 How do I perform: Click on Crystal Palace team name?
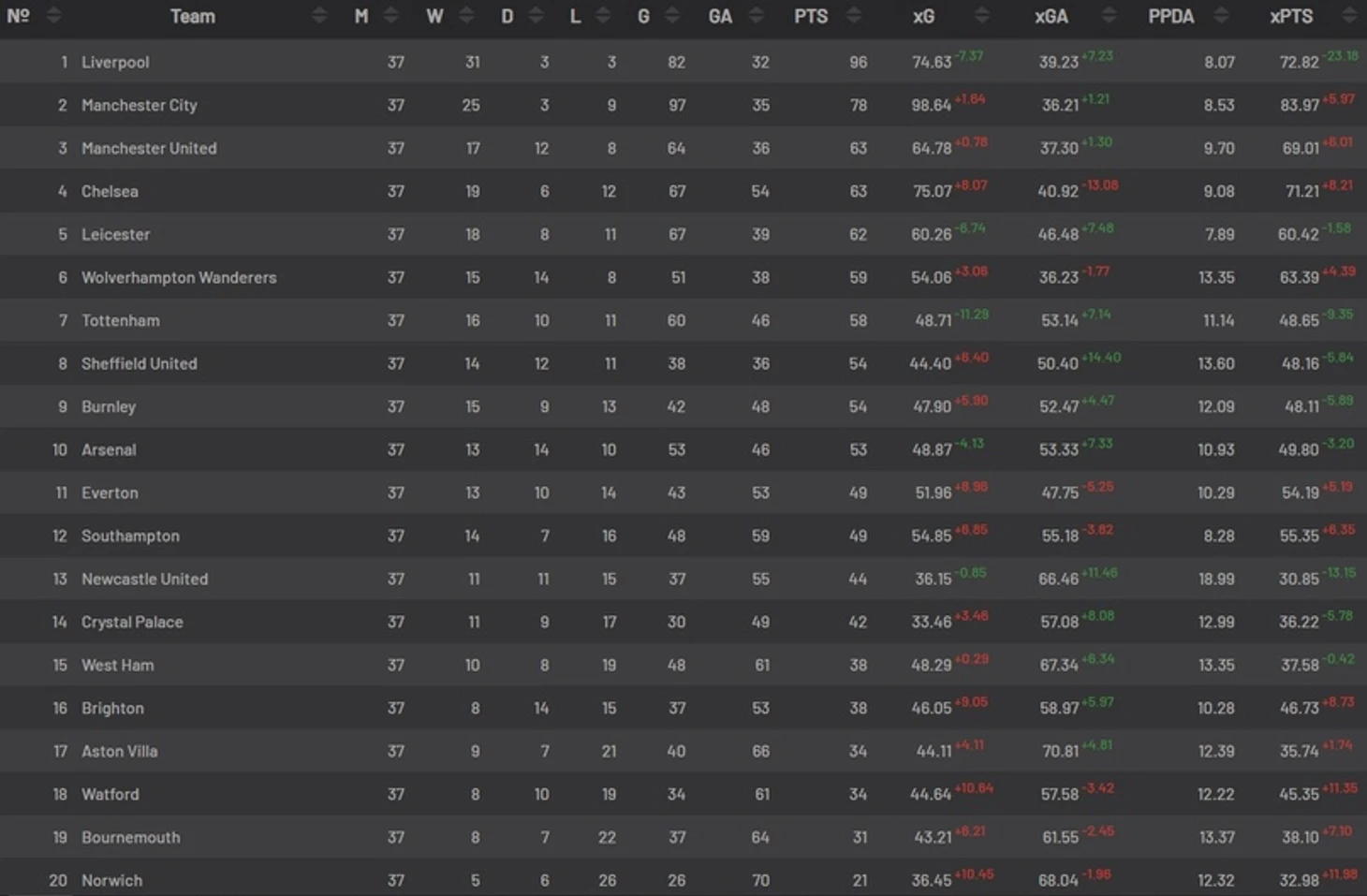coord(132,622)
